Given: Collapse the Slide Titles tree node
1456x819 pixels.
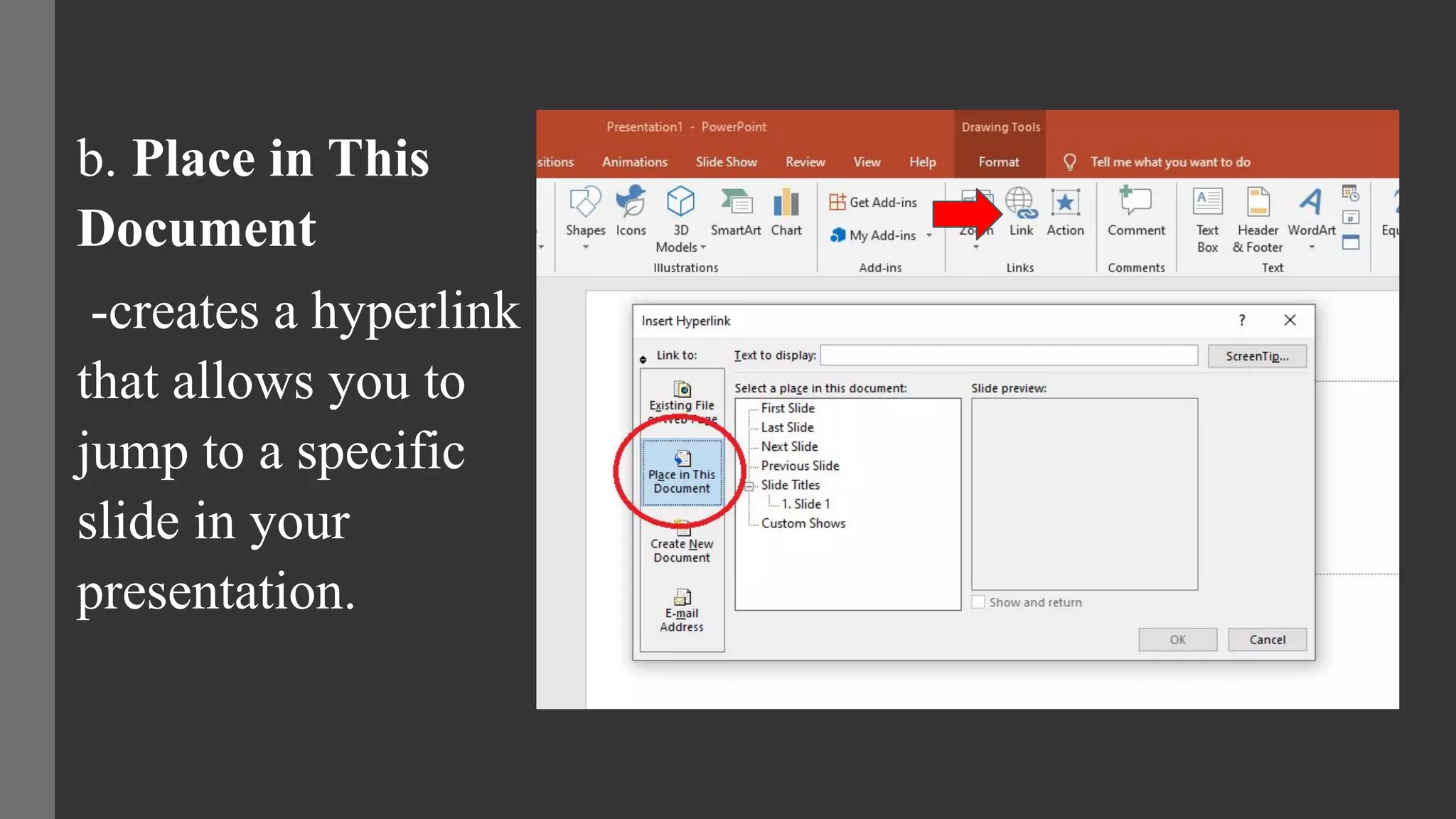Looking at the screenshot, I should (x=749, y=486).
